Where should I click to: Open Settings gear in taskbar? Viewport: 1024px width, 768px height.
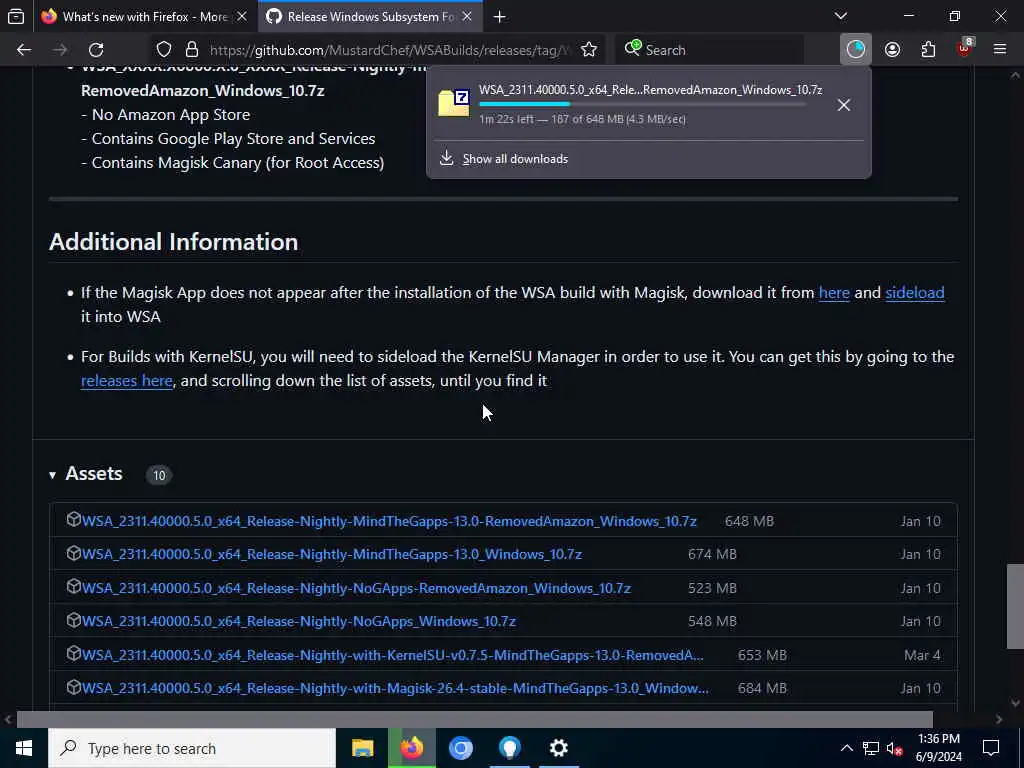pos(558,748)
